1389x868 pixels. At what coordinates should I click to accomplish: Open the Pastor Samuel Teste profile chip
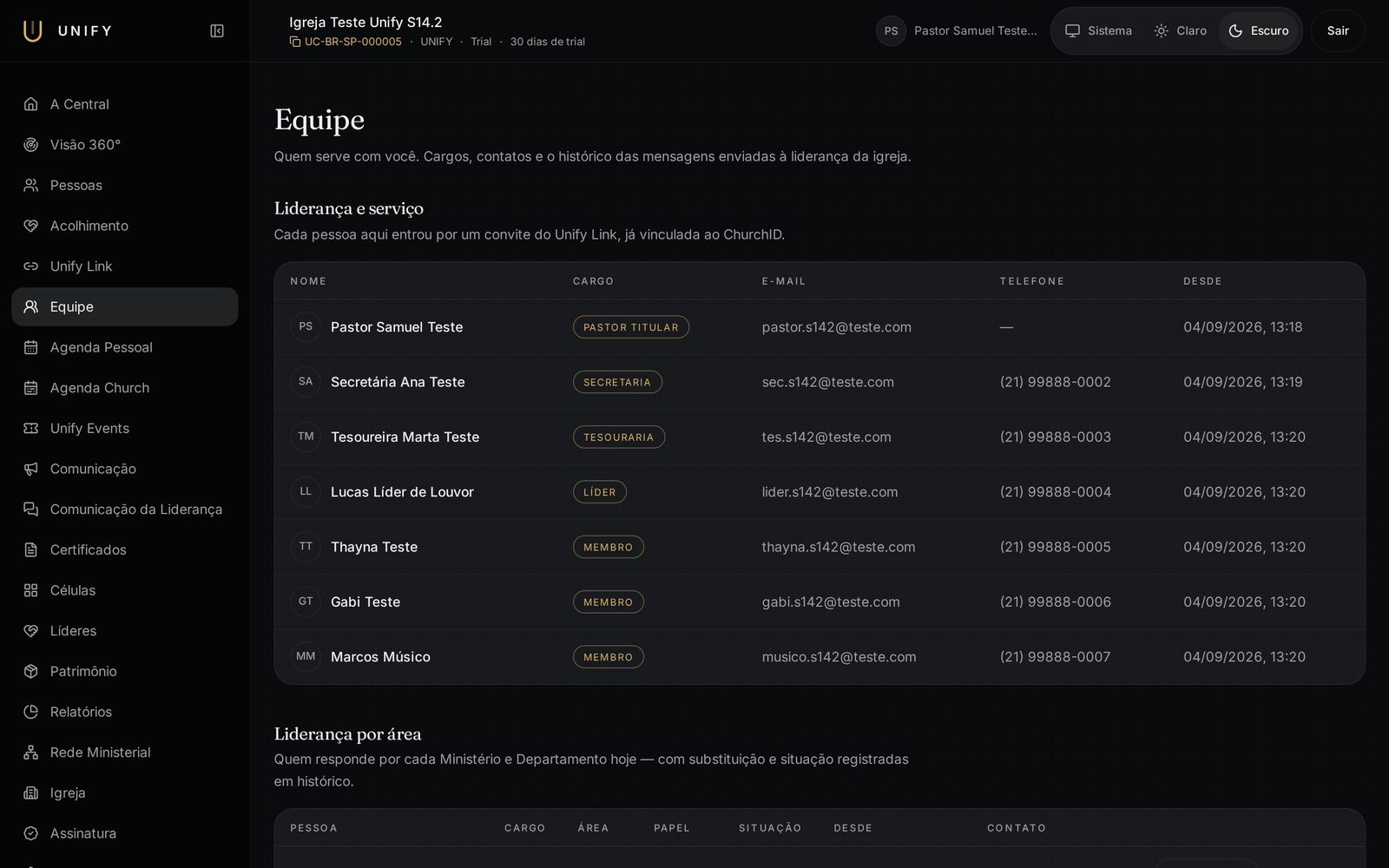pyautogui.click(x=957, y=31)
